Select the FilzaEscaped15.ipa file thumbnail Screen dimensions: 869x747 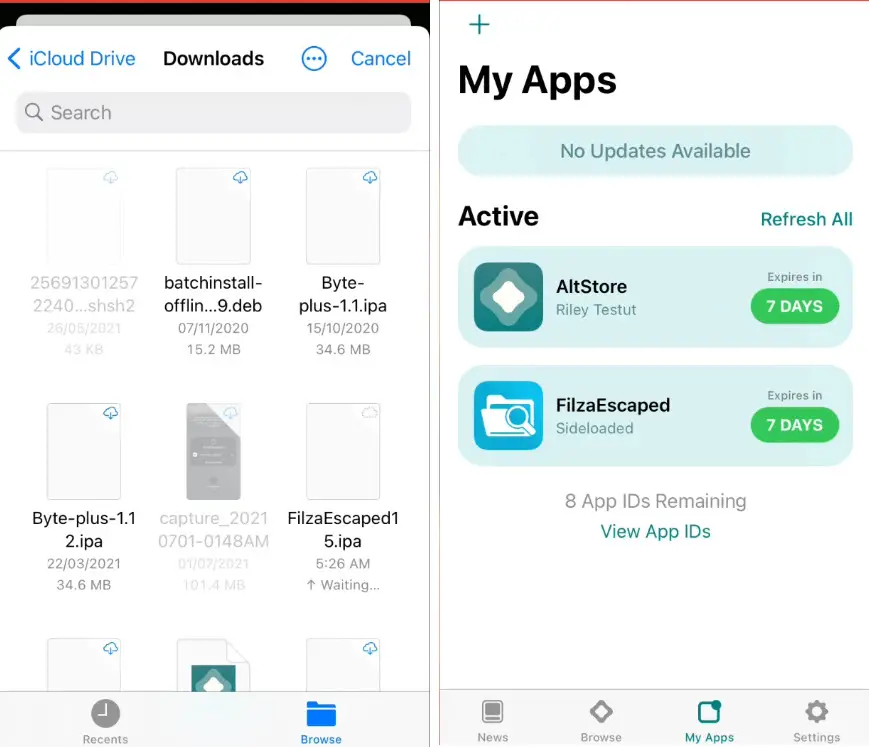pos(343,452)
